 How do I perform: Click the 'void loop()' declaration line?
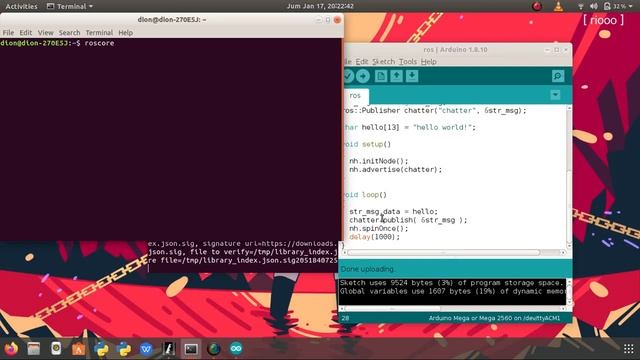point(365,195)
